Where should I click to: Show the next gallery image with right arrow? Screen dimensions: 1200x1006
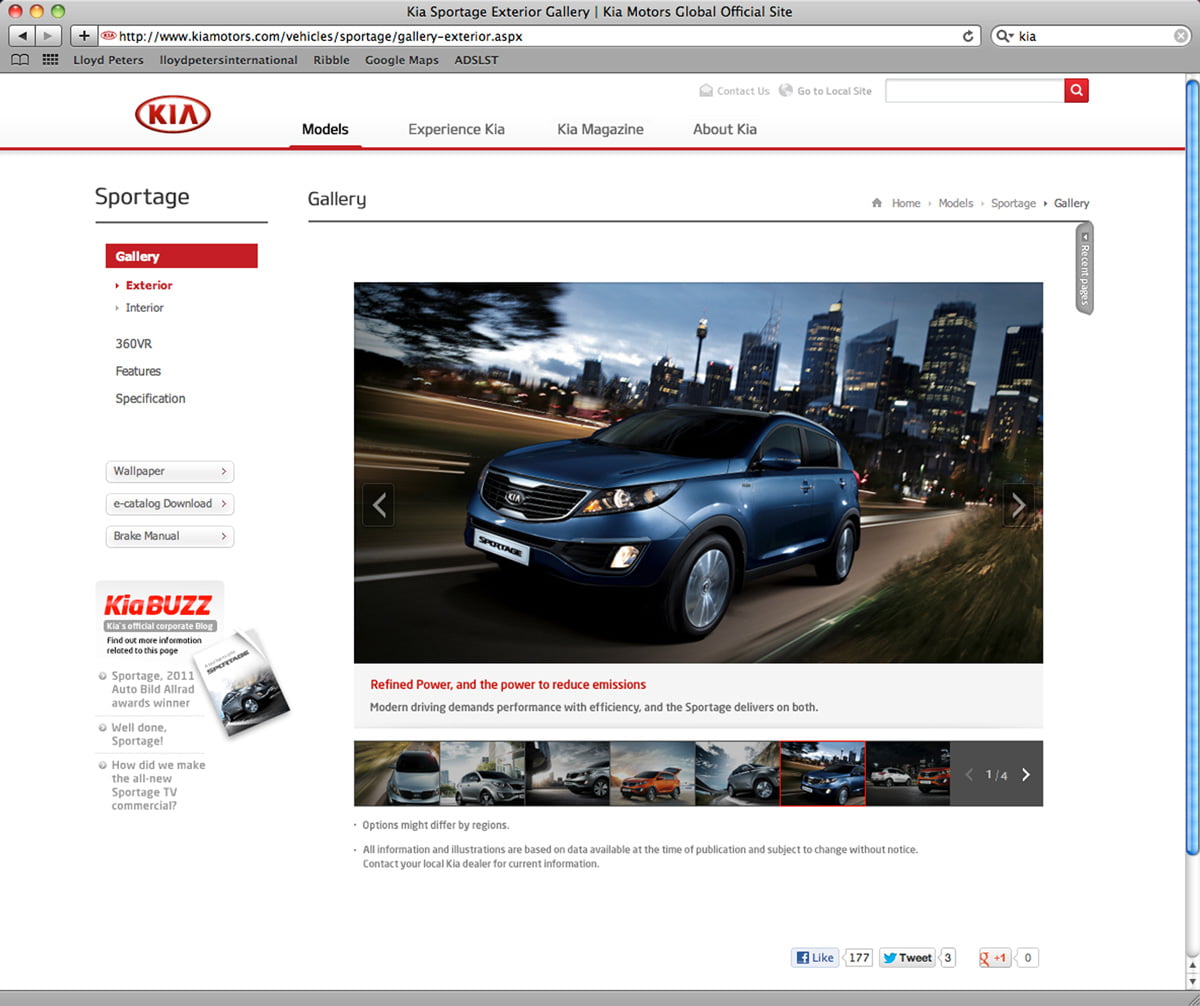(x=1018, y=505)
